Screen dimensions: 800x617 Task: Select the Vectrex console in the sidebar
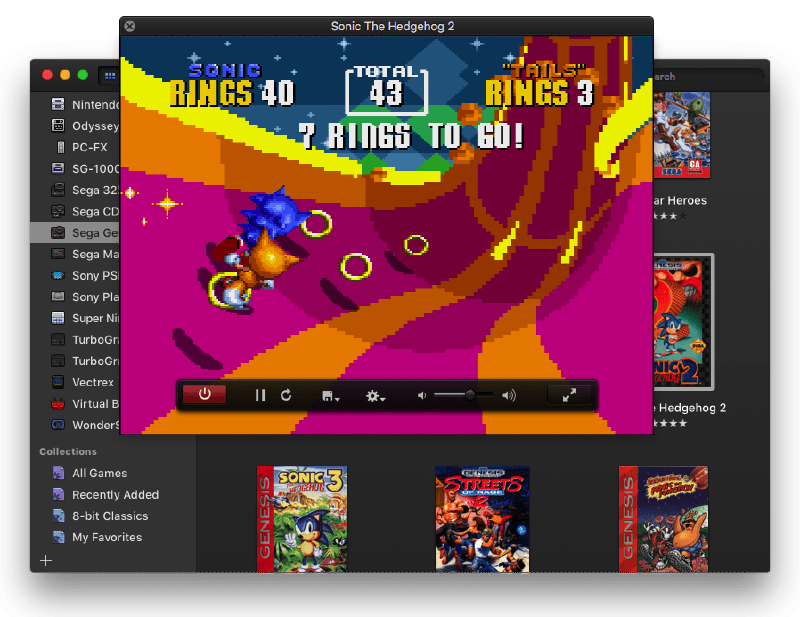point(58,382)
